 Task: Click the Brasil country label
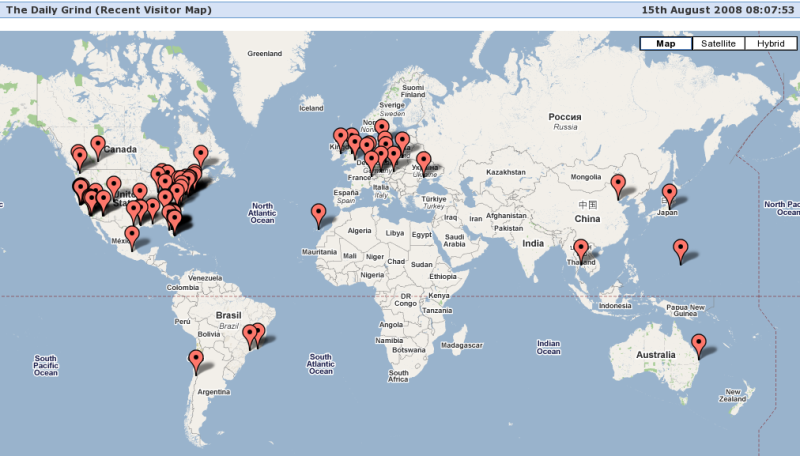point(228,315)
